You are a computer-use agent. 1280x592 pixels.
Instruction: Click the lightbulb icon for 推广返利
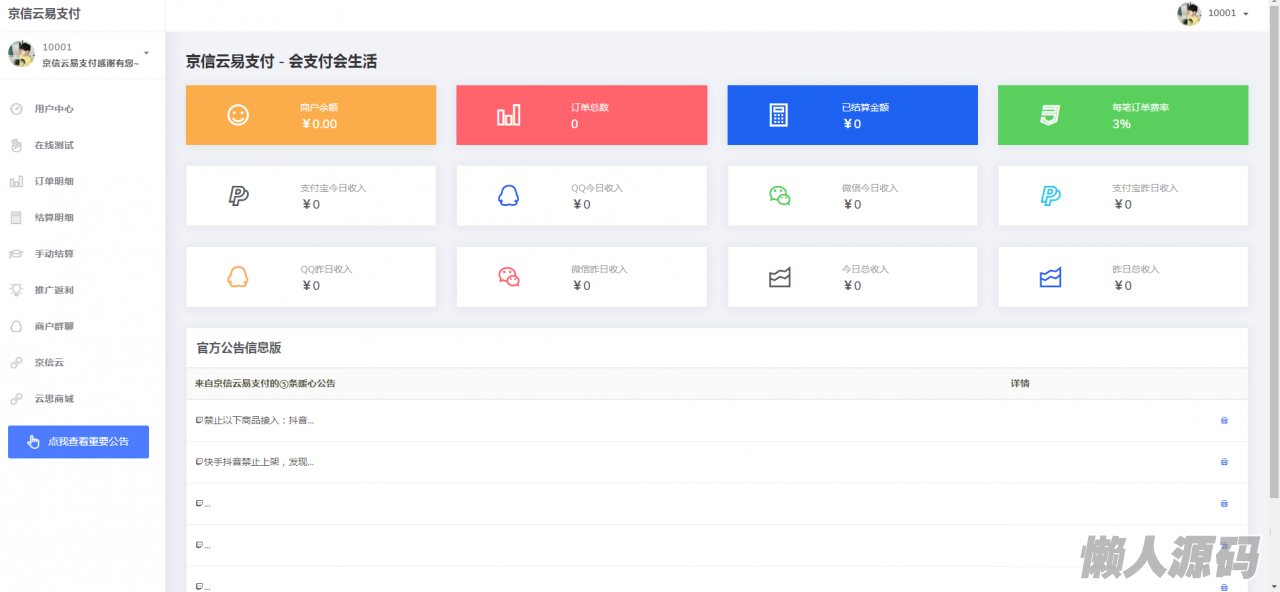tap(16, 290)
